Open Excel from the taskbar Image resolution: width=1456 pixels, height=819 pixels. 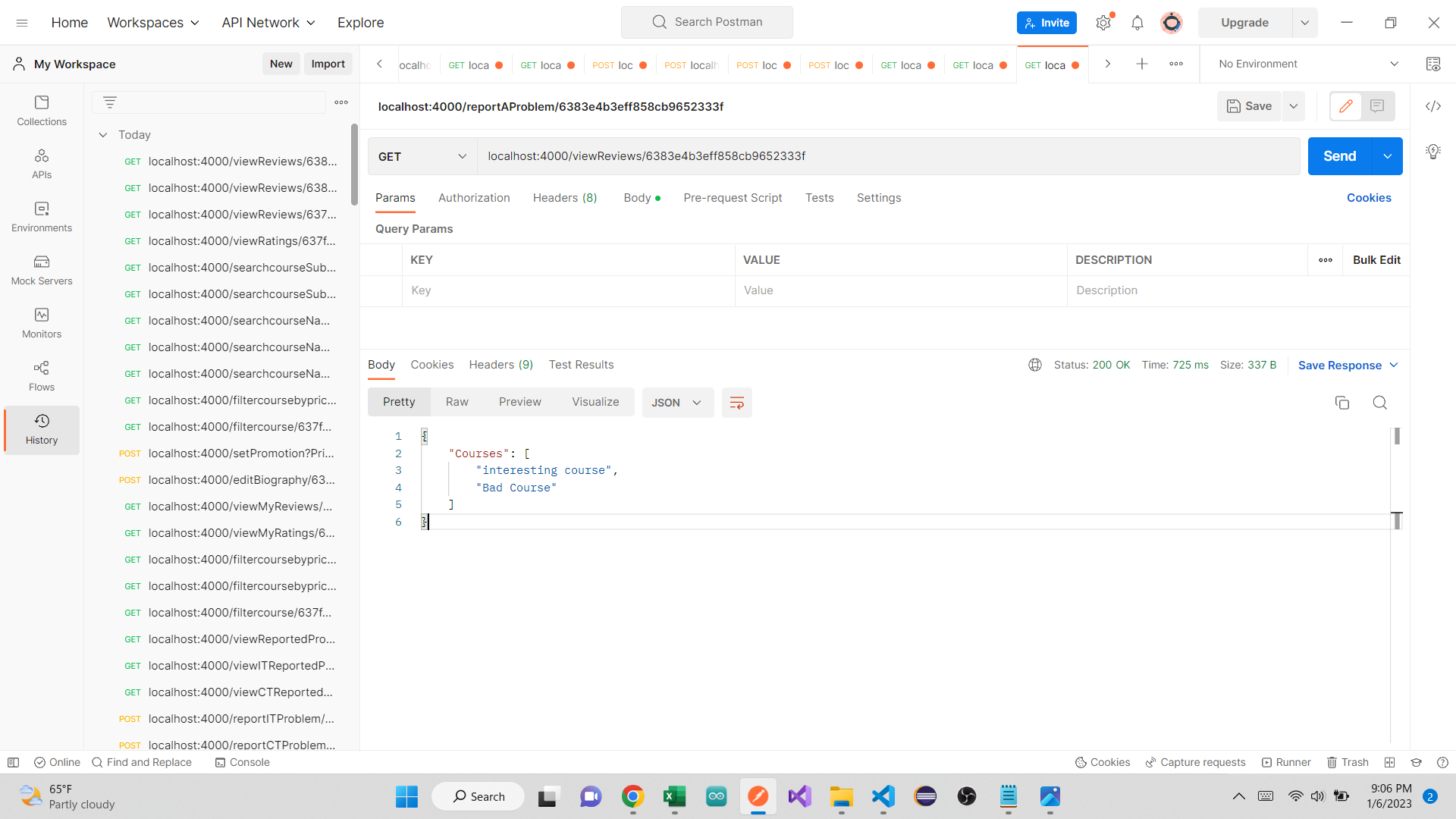pos(674,796)
